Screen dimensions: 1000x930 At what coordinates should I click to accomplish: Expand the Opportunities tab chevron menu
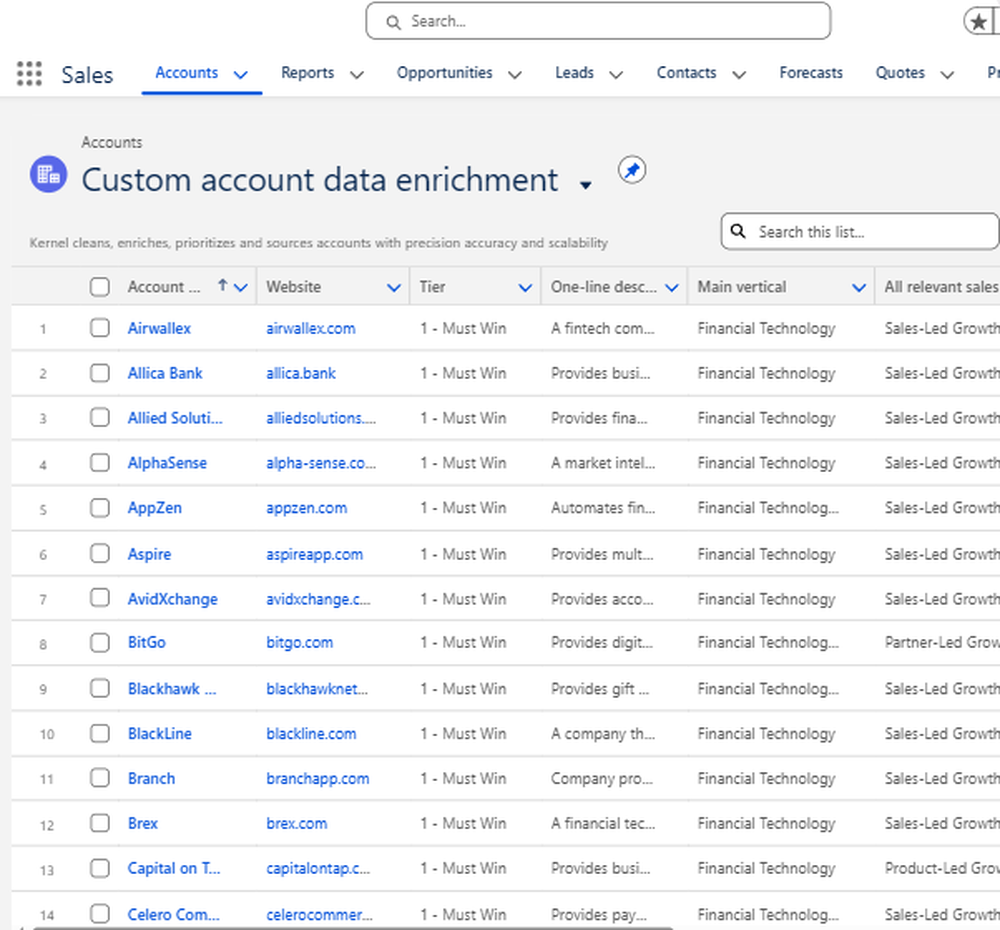[x=515, y=74]
